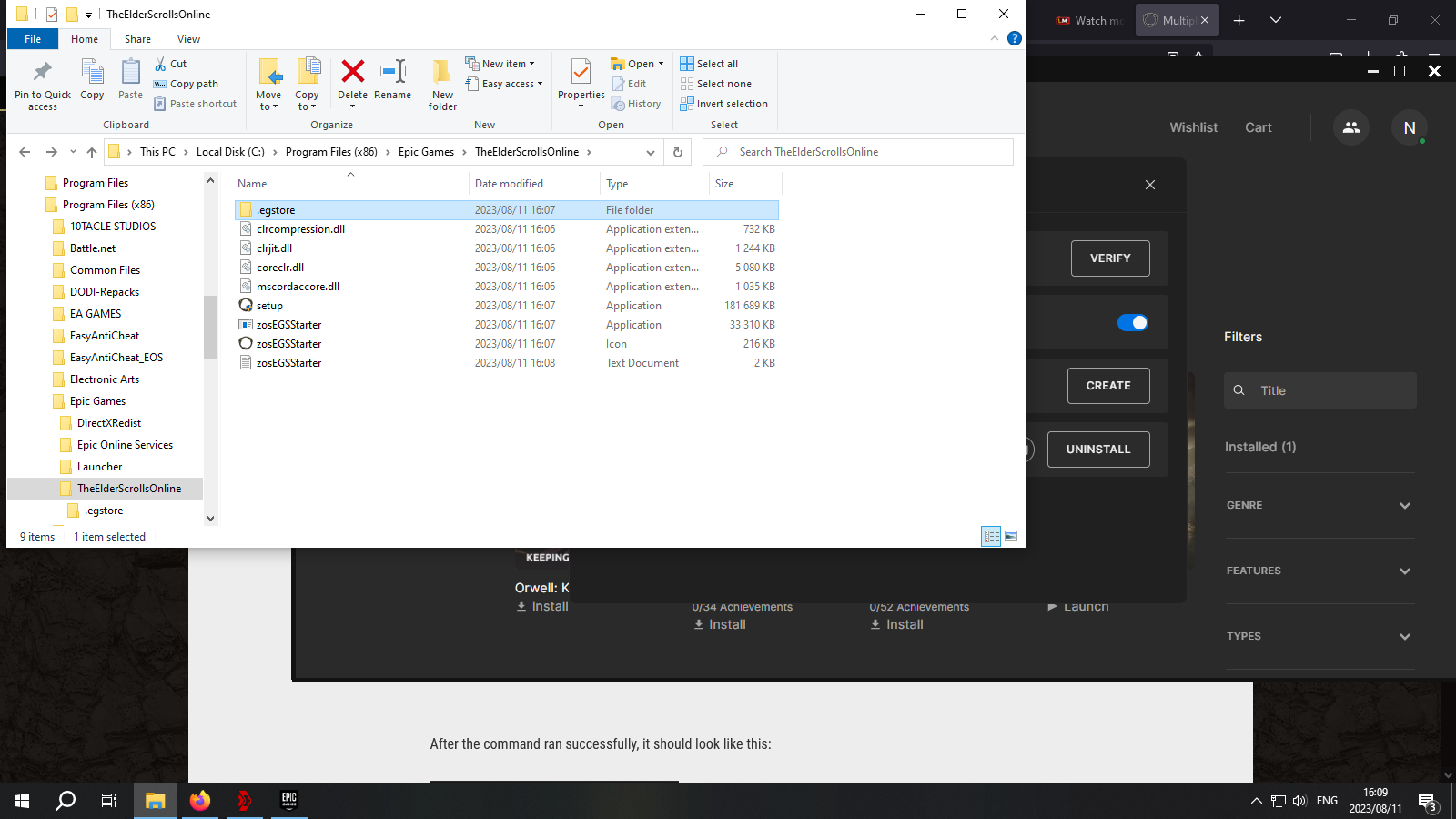Expand the GENRE filter
Viewport: 1456px width, 819px height.
coord(1319,505)
